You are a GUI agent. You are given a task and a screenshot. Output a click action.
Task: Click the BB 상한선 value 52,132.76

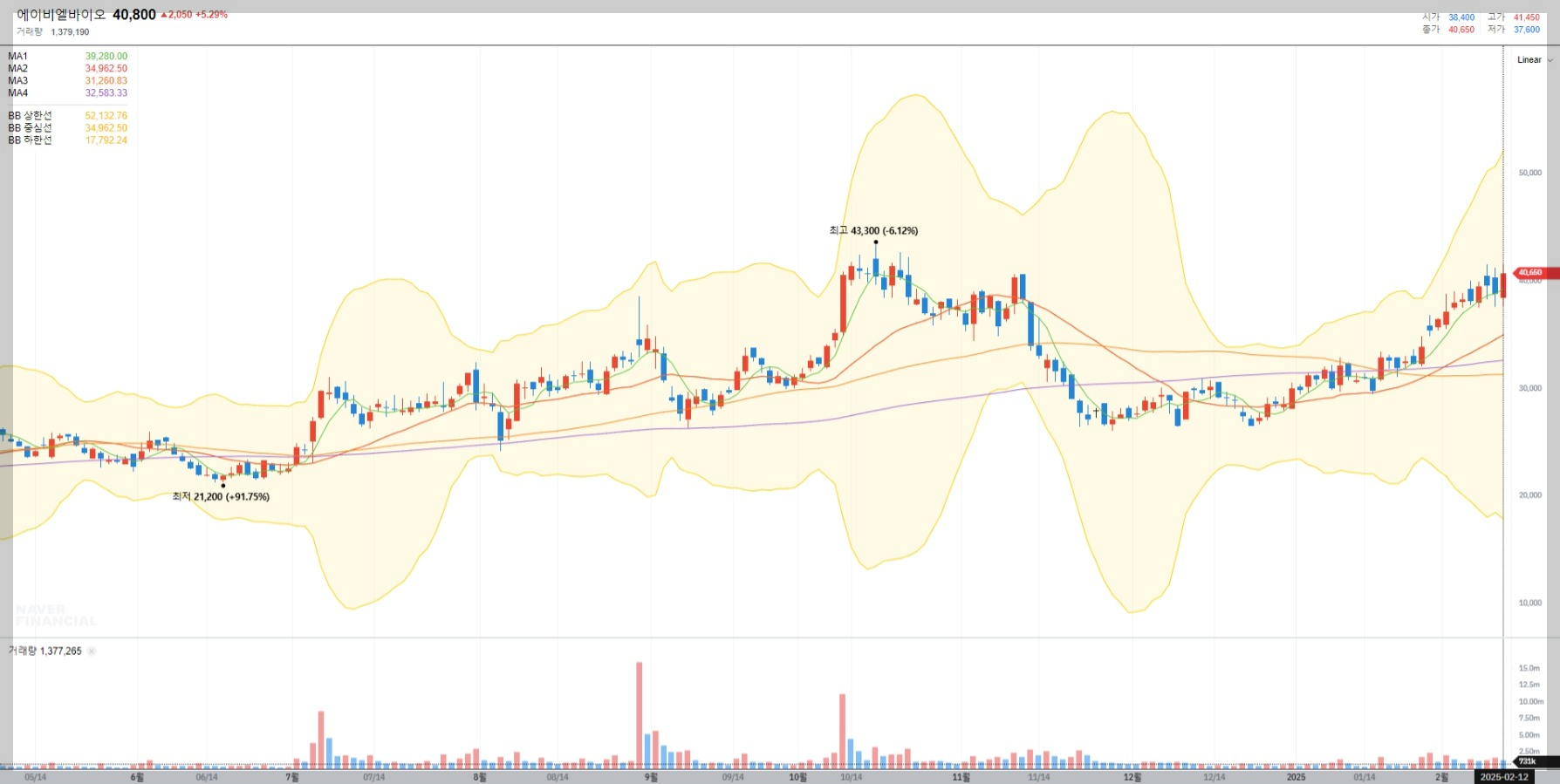(106, 116)
